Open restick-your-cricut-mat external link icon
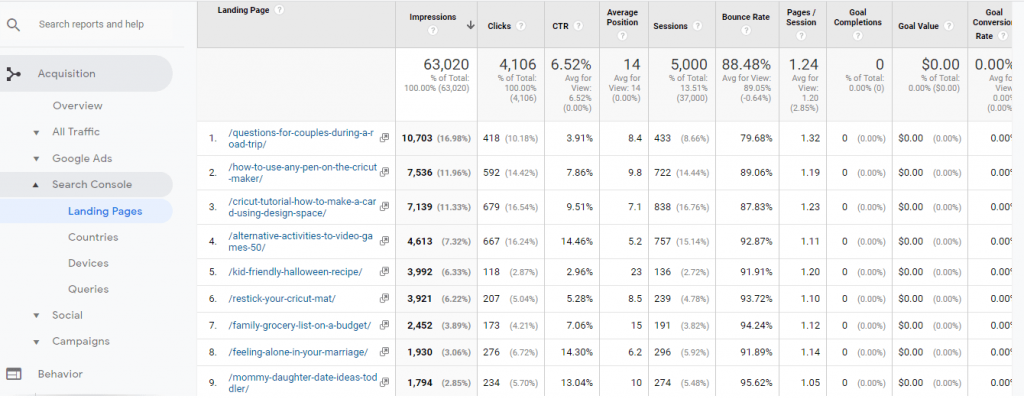The height and width of the screenshot is (399, 1024). 384,298
